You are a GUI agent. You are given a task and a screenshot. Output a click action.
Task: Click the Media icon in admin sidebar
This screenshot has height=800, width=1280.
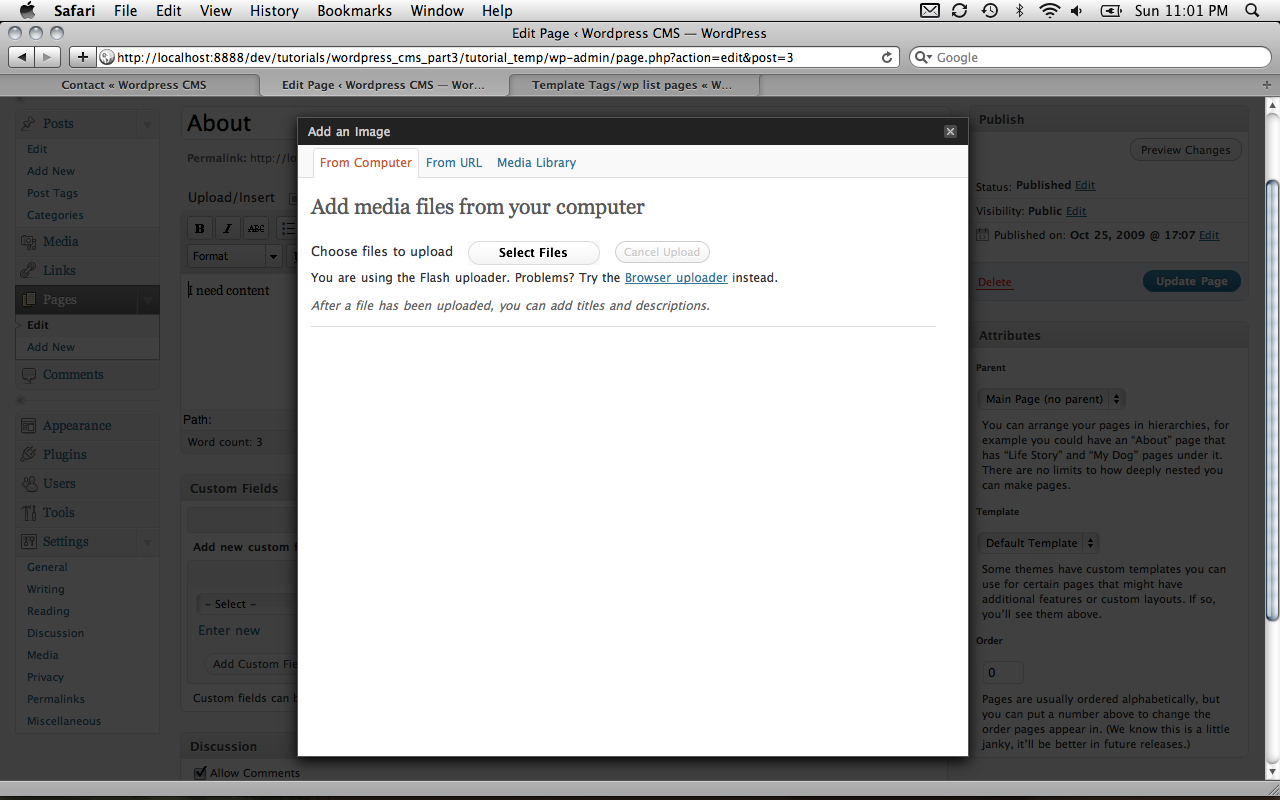pyautogui.click(x=28, y=242)
